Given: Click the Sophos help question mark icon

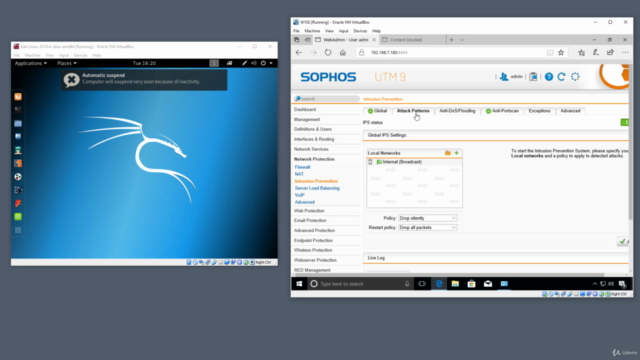Looking at the screenshot, I should (549, 77).
